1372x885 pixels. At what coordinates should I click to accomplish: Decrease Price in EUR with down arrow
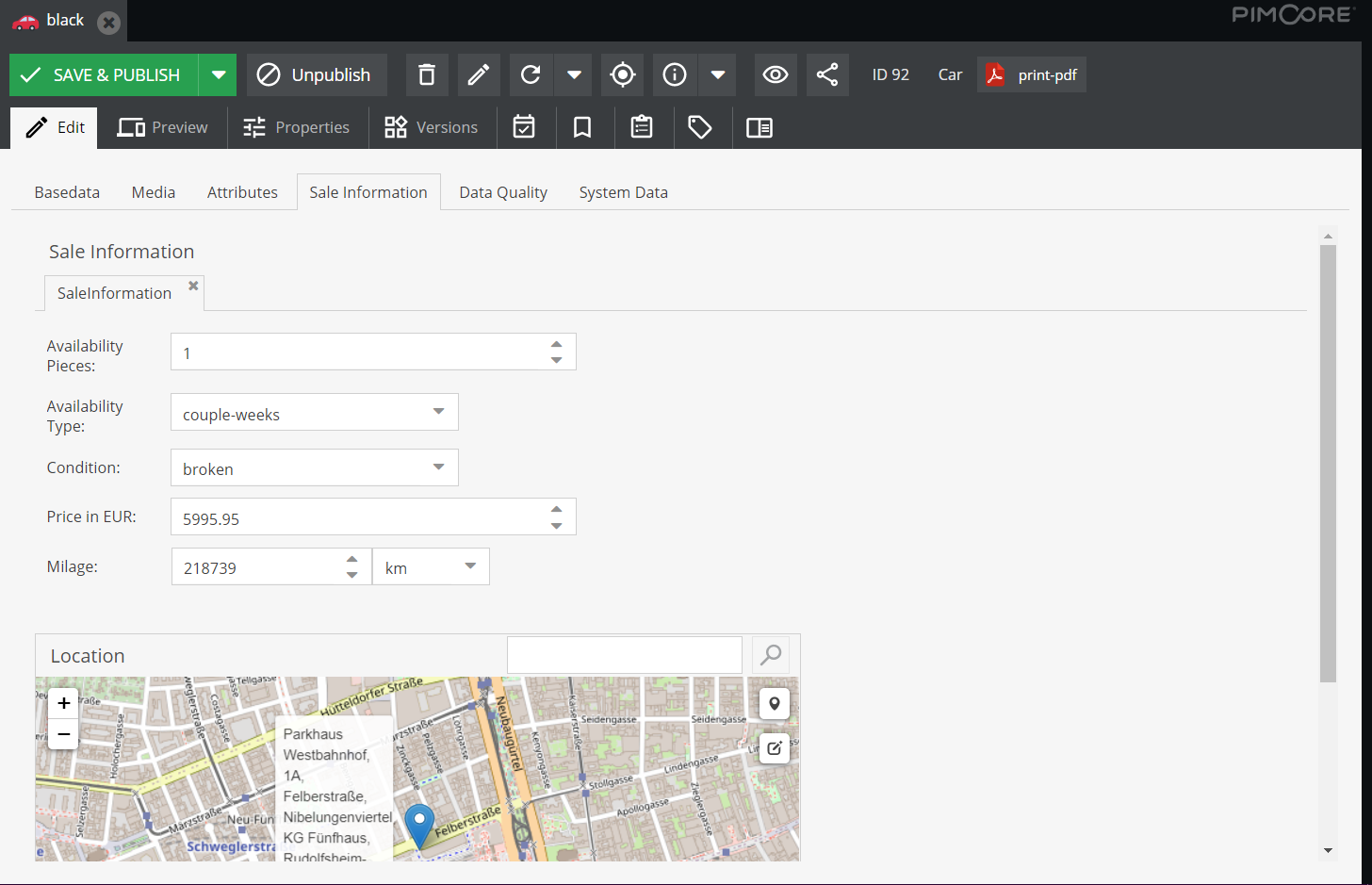(x=557, y=526)
